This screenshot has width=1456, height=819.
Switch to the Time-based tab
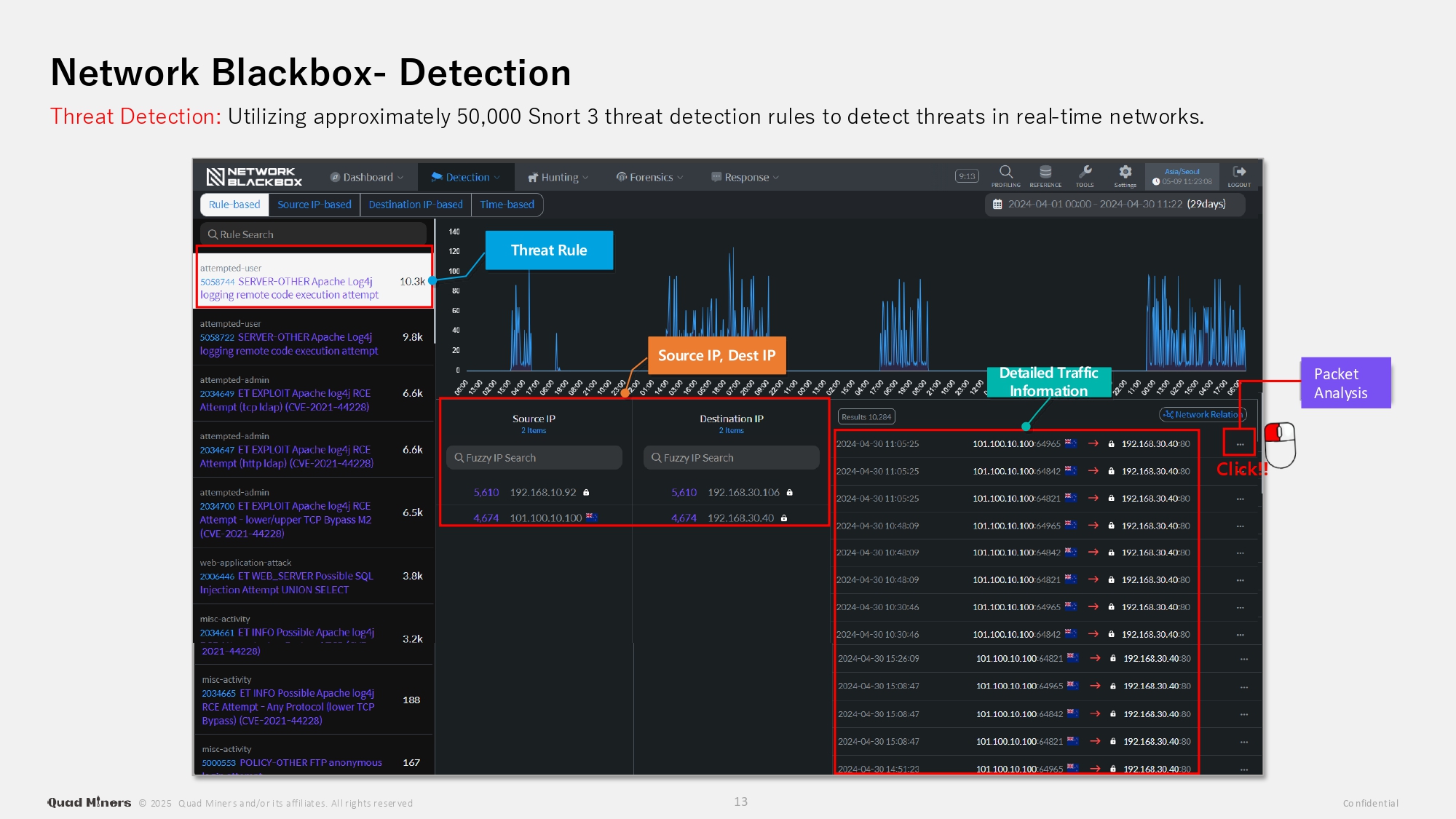(x=507, y=205)
